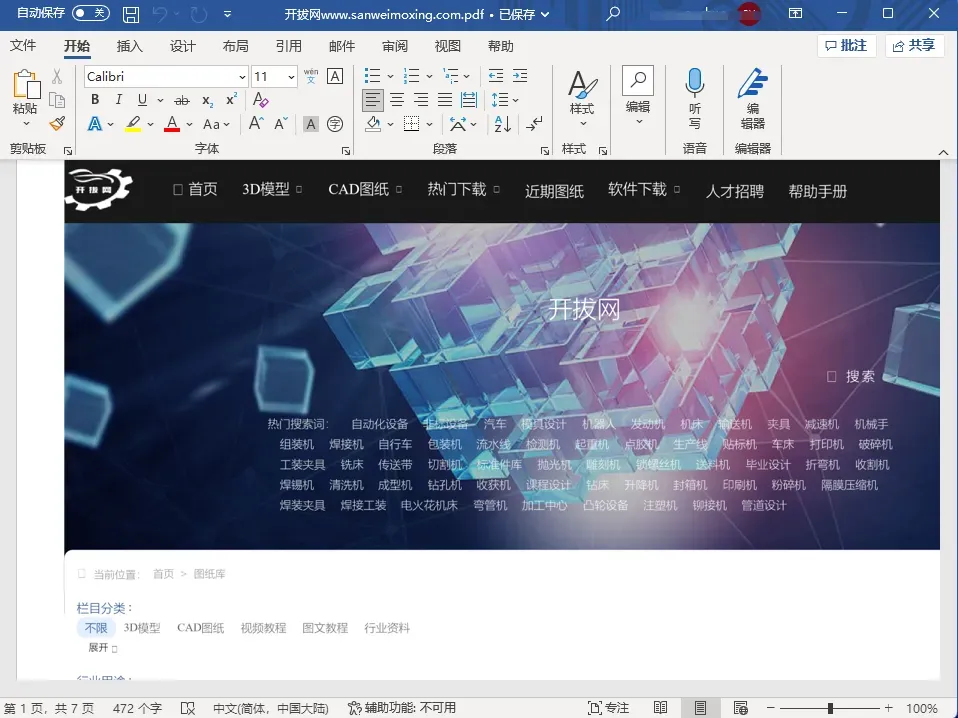Toggle Bold formatting

click(95, 100)
